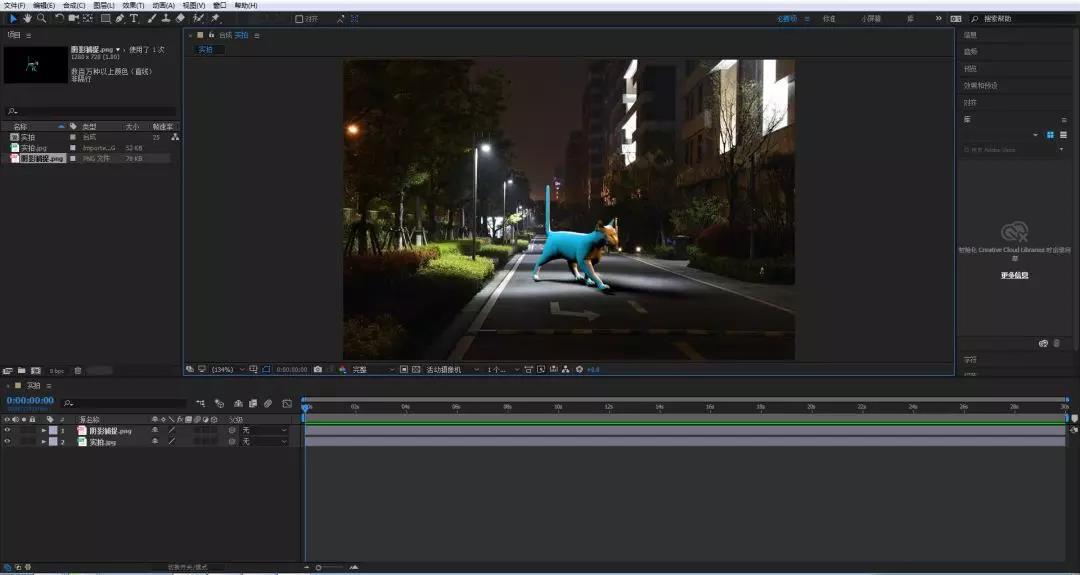Click the 更多信息 link in Libraries panel
1080x575 pixels.
coord(1014,275)
